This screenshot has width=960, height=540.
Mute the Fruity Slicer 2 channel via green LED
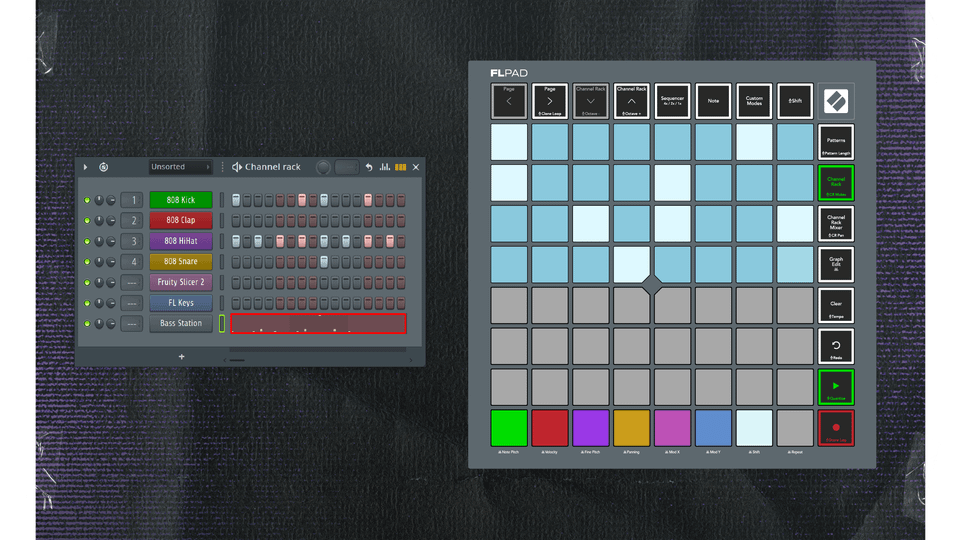tap(87, 282)
